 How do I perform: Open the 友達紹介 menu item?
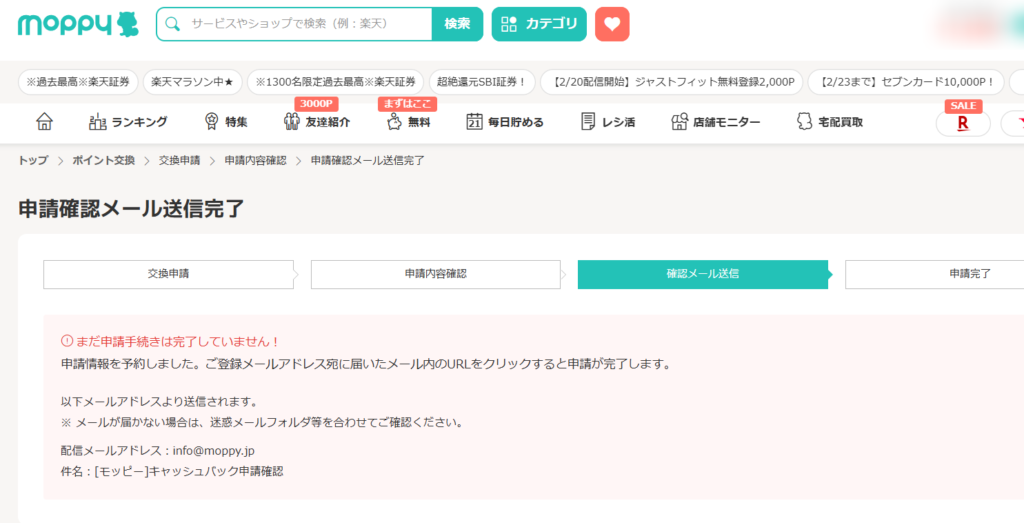pyautogui.click(x=317, y=121)
